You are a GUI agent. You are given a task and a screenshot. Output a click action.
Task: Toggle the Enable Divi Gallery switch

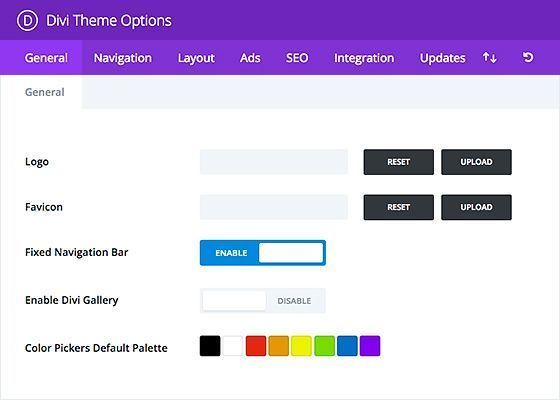point(263,301)
